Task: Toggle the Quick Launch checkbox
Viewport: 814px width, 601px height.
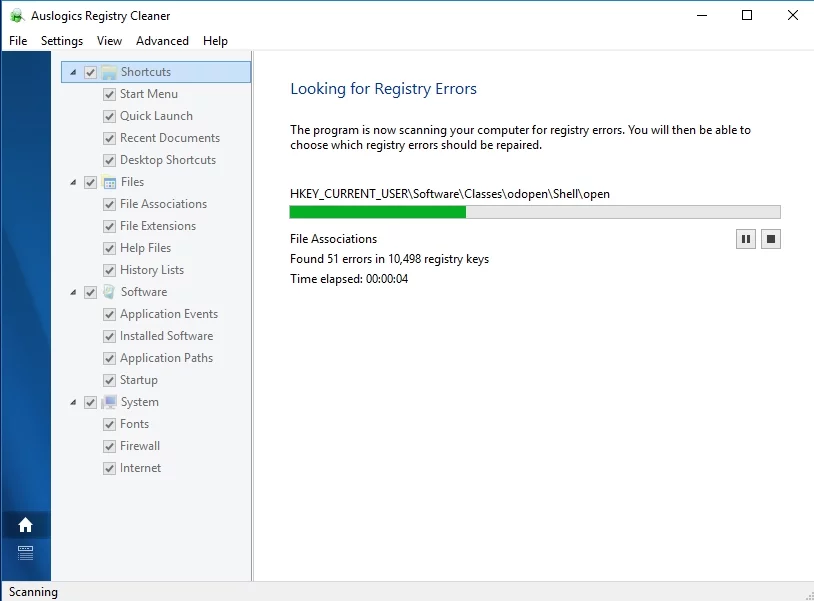Action: click(109, 116)
